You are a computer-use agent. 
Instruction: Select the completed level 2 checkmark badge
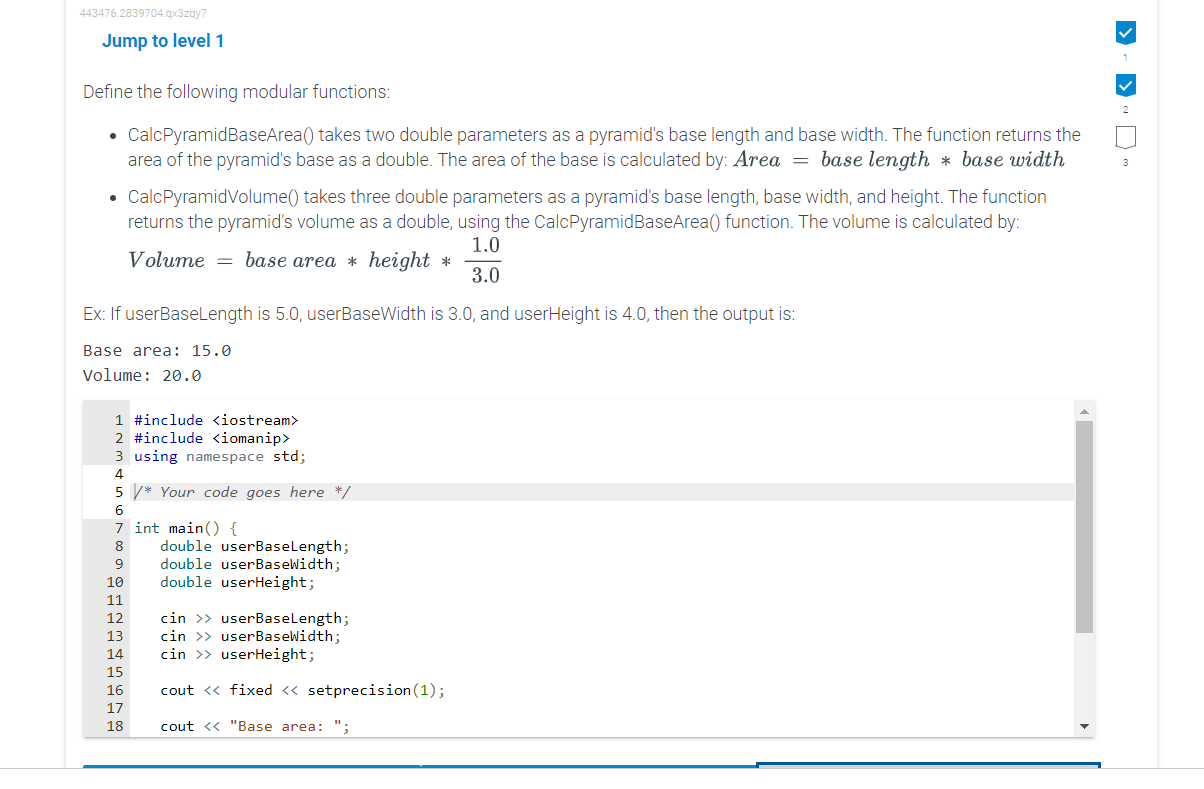(x=1125, y=87)
